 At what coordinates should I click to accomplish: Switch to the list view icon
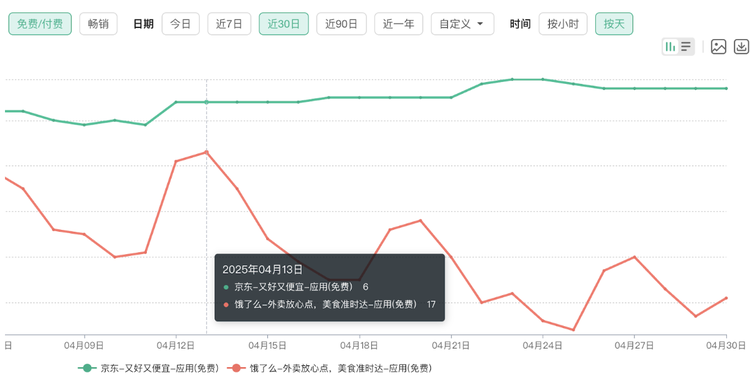686,47
